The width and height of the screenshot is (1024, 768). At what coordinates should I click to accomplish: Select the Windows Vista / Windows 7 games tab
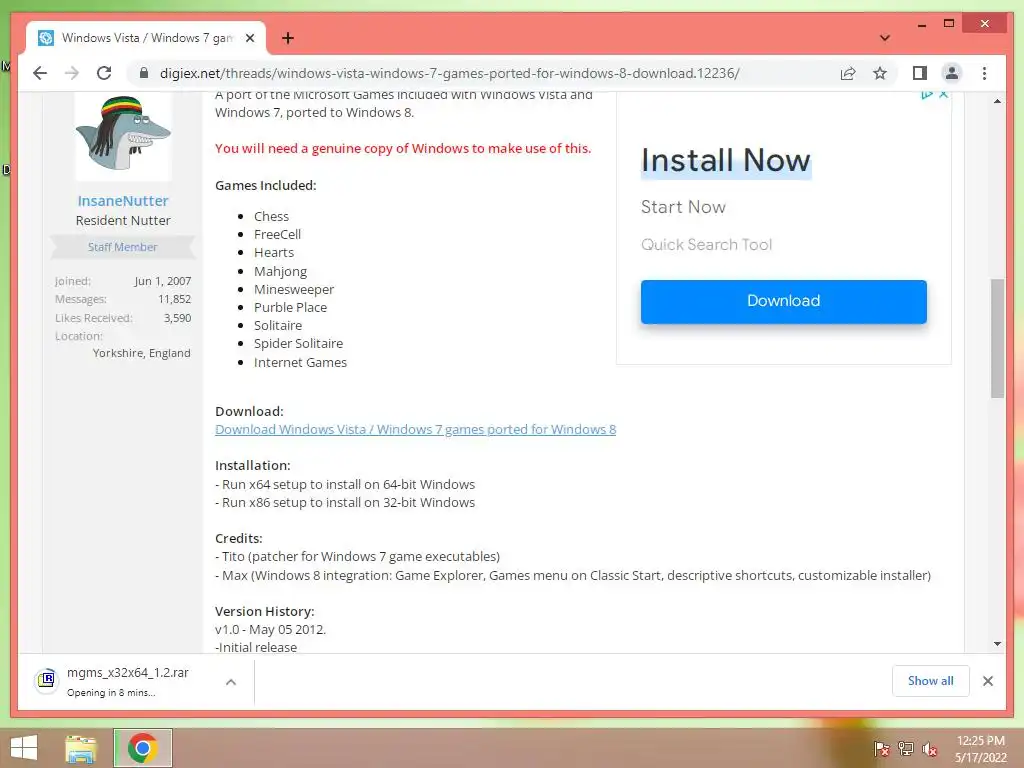tap(146, 38)
